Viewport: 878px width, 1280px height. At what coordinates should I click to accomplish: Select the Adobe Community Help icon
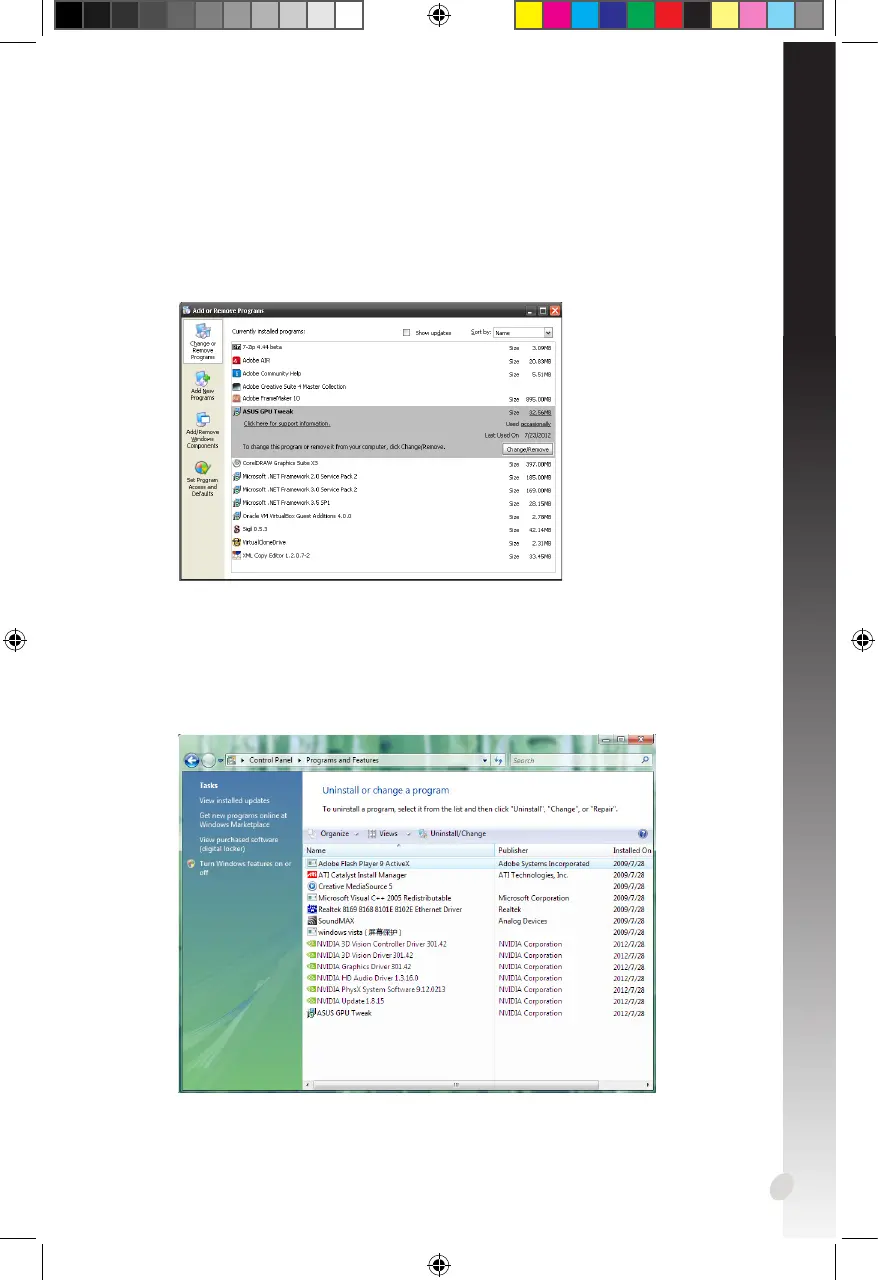tap(237, 373)
